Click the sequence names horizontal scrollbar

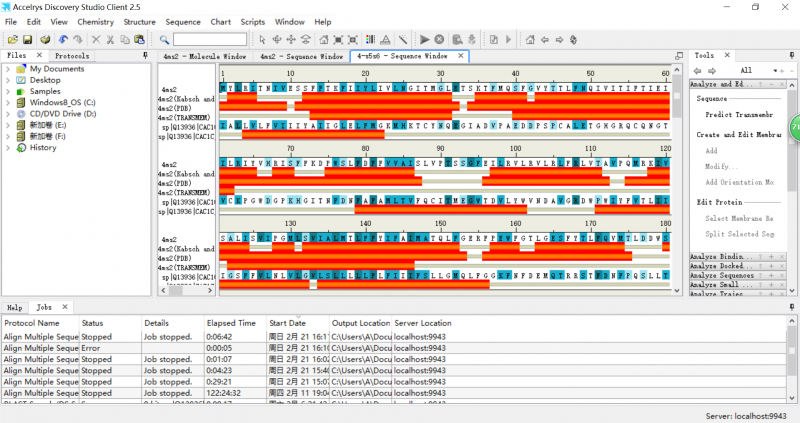click(187, 290)
